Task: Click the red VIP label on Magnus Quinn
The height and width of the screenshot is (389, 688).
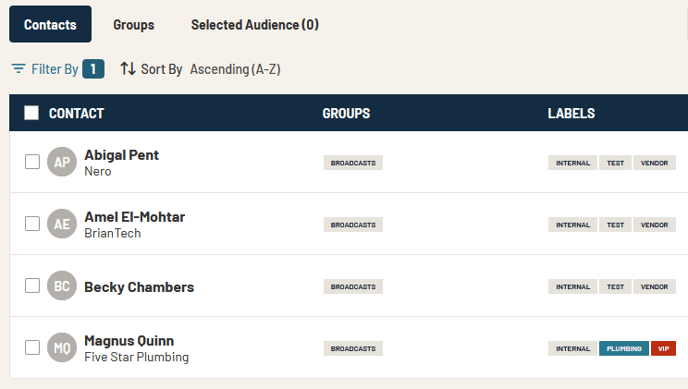Action: click(x=663, y=349)
